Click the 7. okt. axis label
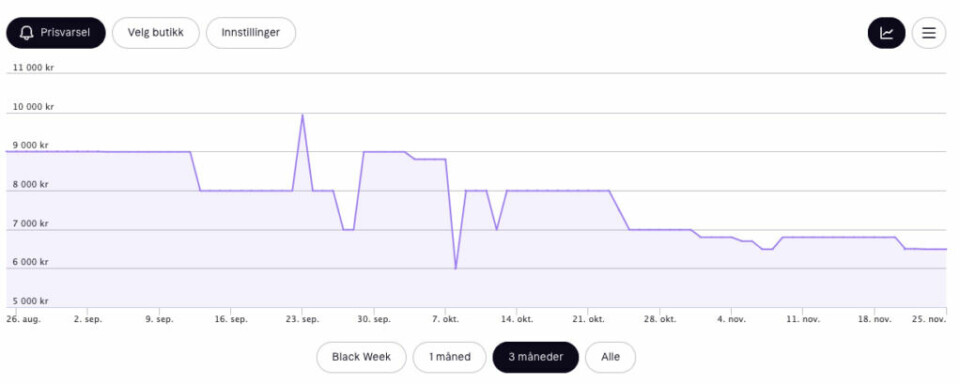Image resolution: width=960 pixels, height=384 pixels. tap(445, 320)
